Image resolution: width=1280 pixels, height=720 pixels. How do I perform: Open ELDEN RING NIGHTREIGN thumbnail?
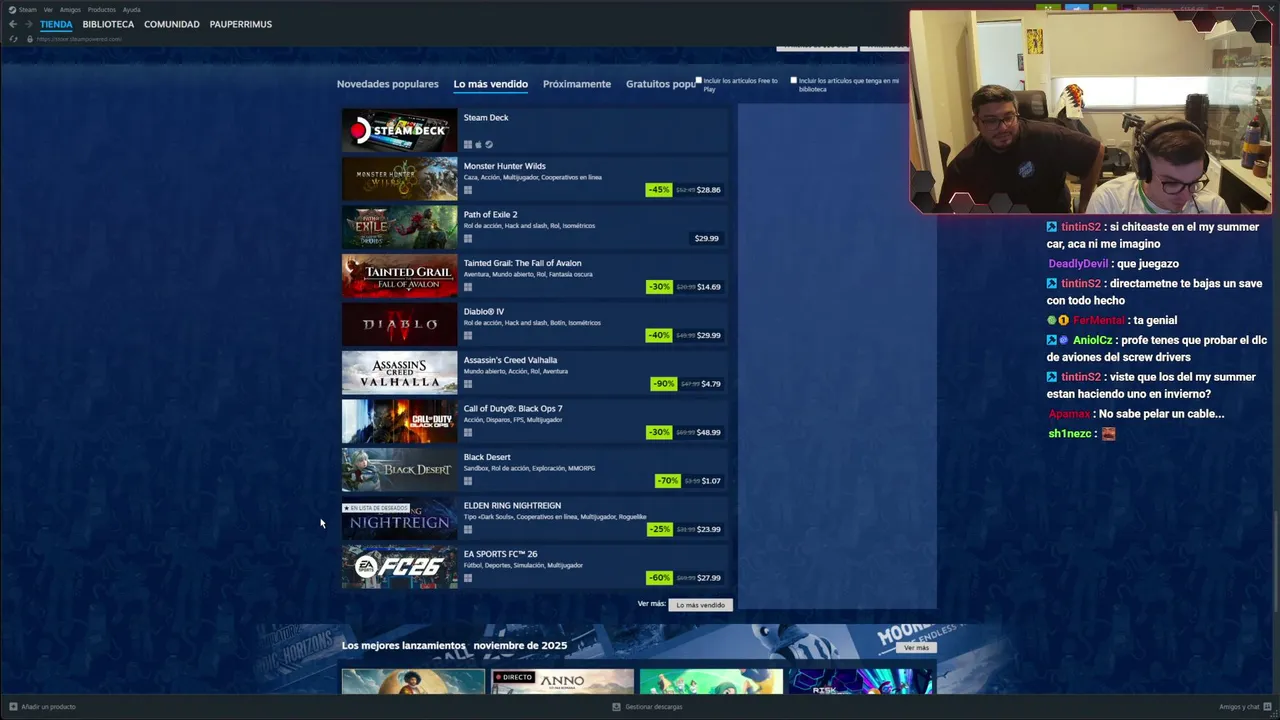pos(399,519)
